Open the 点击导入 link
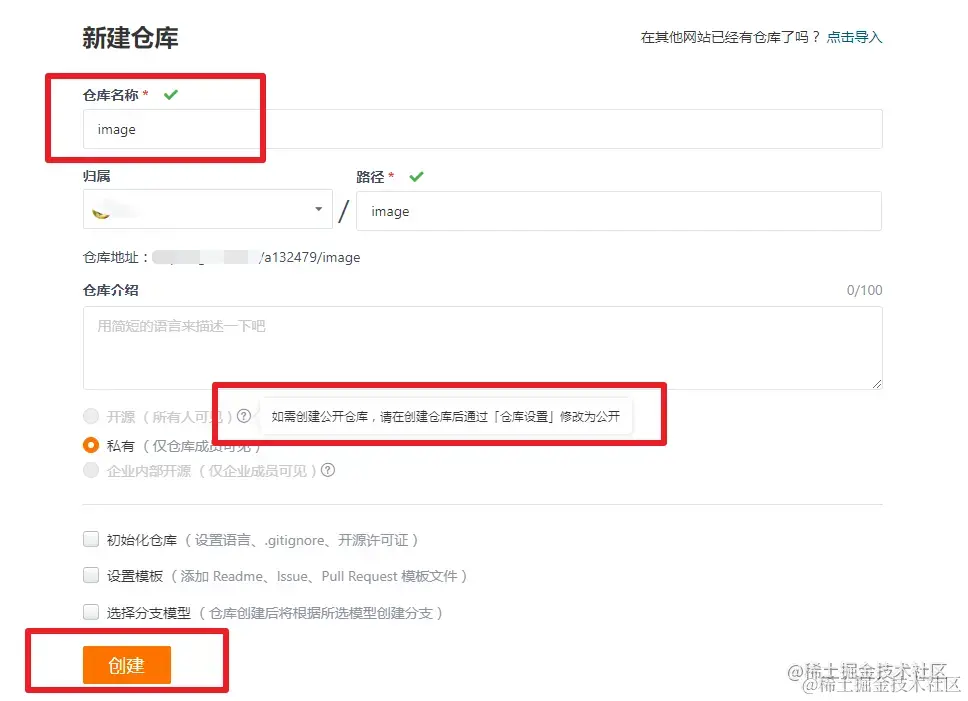Image resolution: width=968 pixels, height=701 pixels. coord(854,37)
